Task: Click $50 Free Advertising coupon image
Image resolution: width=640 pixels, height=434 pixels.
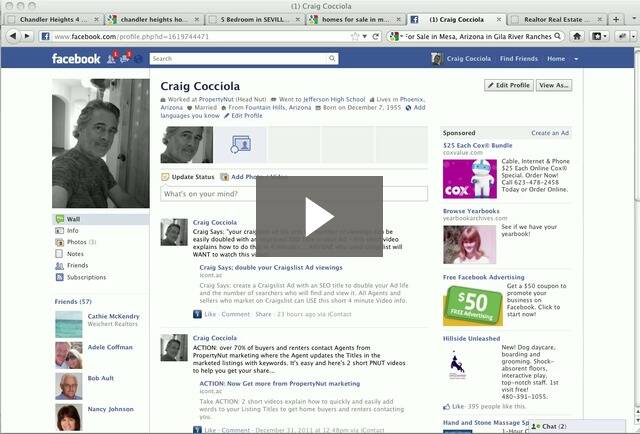Action: click(x=473, y=305)
